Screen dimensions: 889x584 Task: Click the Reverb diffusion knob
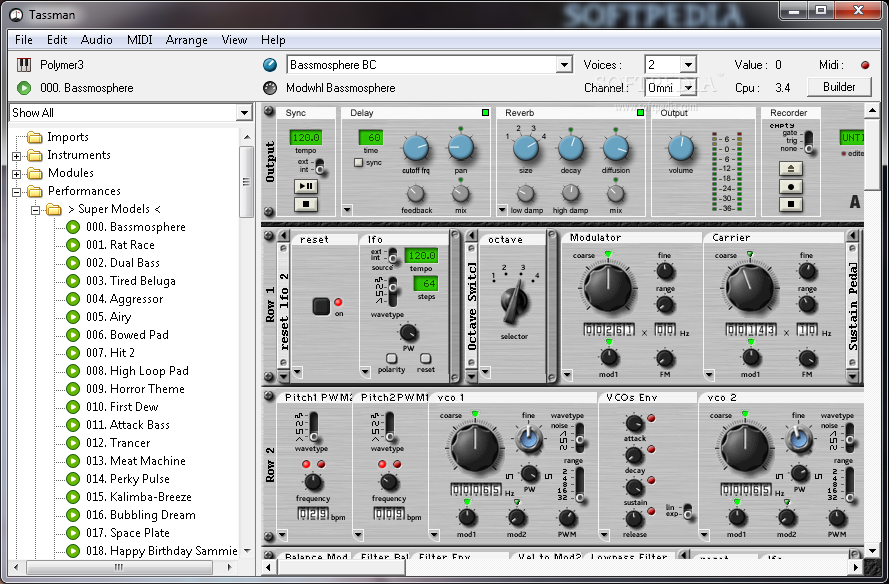click(x=616, y=148)
